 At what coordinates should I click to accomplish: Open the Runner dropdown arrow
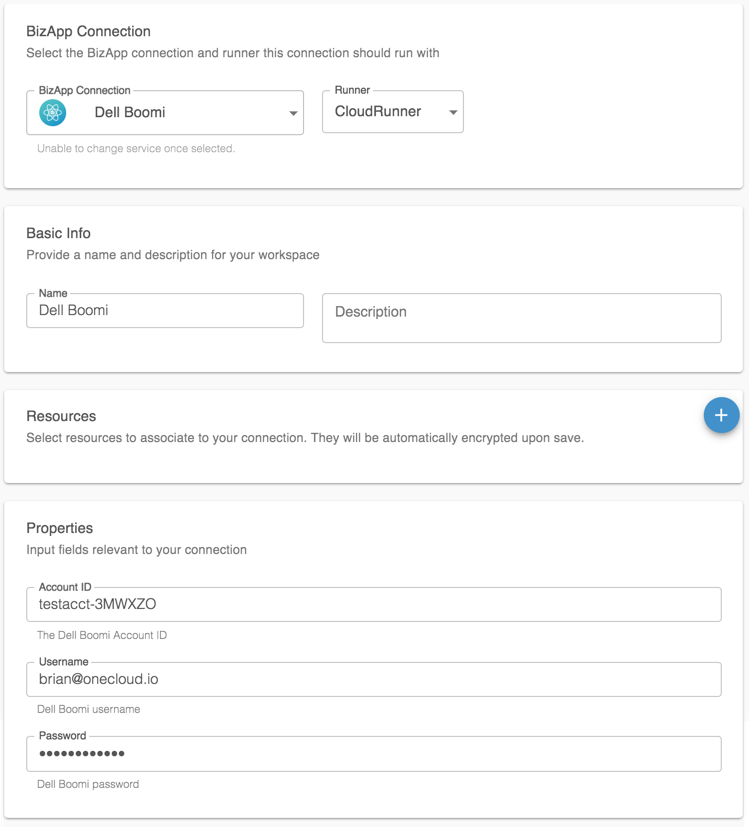(x=453, y=113)
